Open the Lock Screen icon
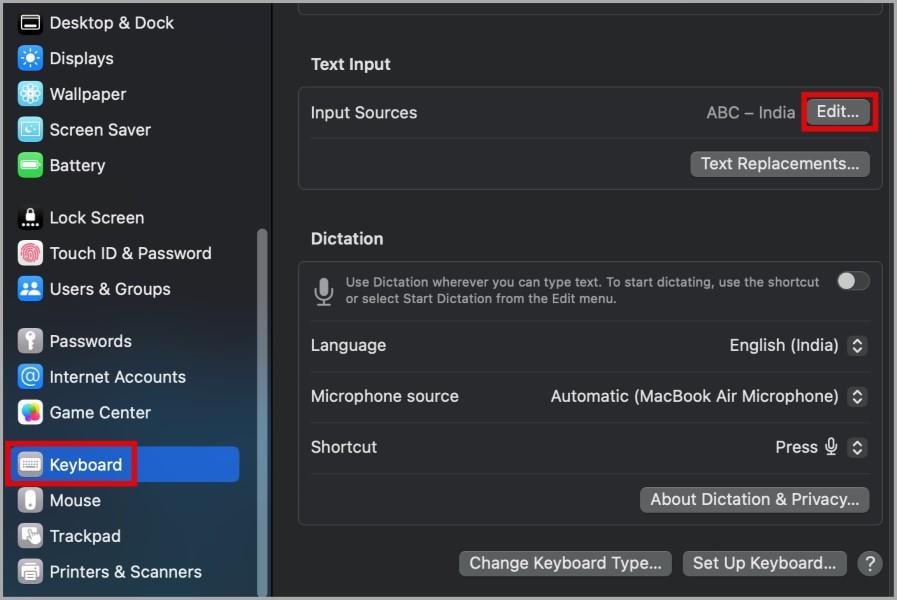This screenshot has height=600, width=897. click(30, 218)
